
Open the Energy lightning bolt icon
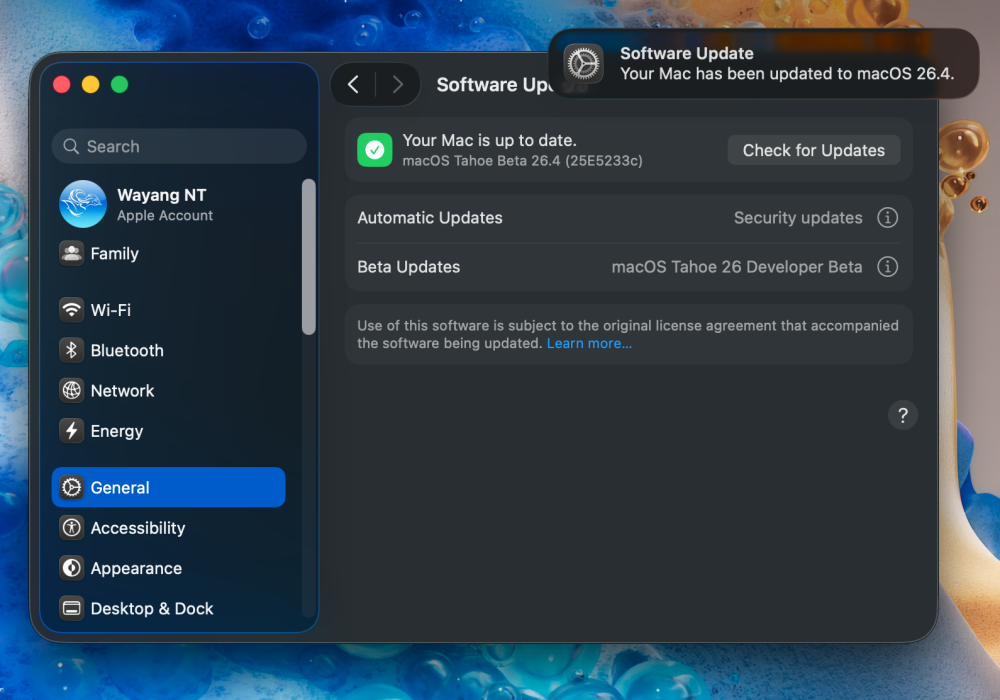click(x=71, y=431)
